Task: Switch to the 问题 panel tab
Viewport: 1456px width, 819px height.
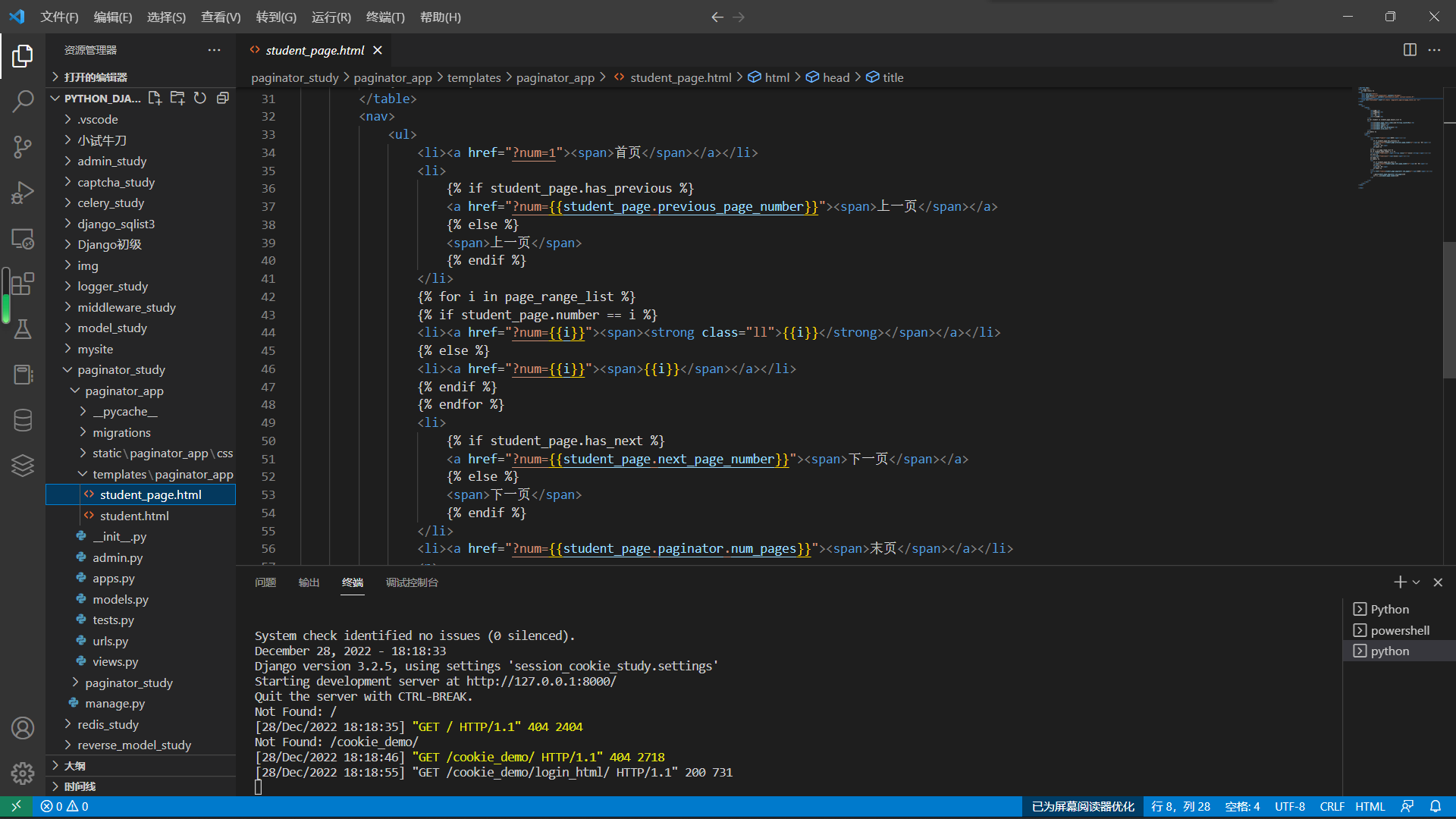Action: click(265, 582)
